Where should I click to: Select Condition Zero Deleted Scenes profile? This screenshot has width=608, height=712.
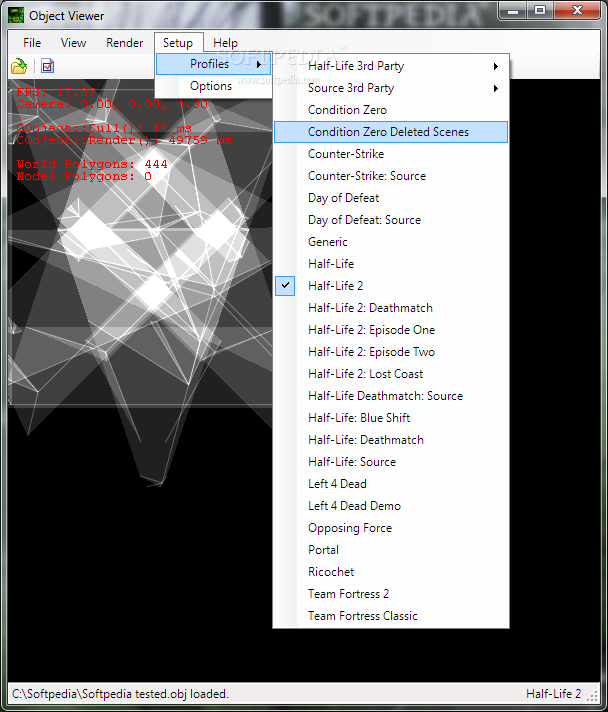click(x=391, y=132)
